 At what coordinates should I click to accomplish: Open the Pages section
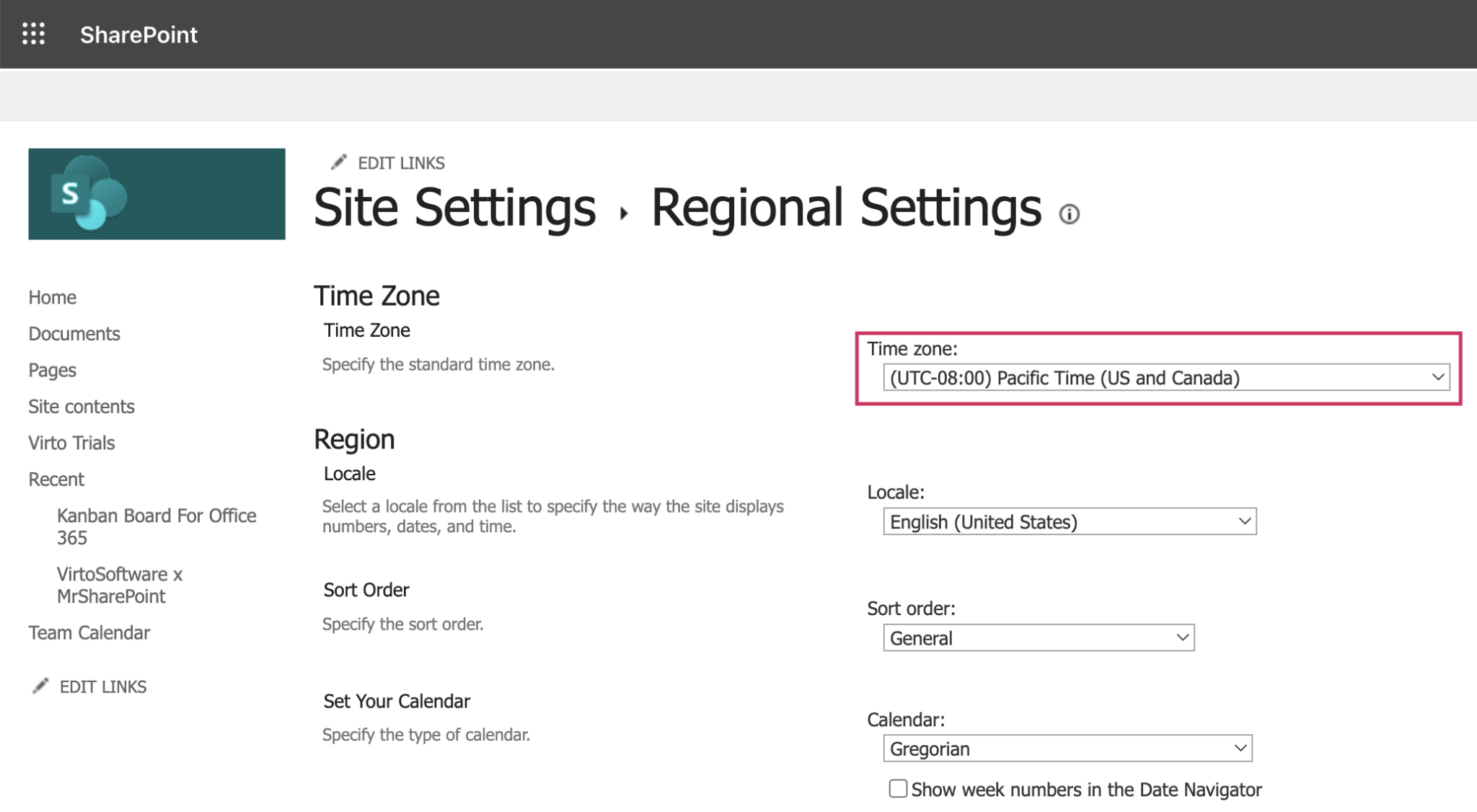(x=51, y=370)
